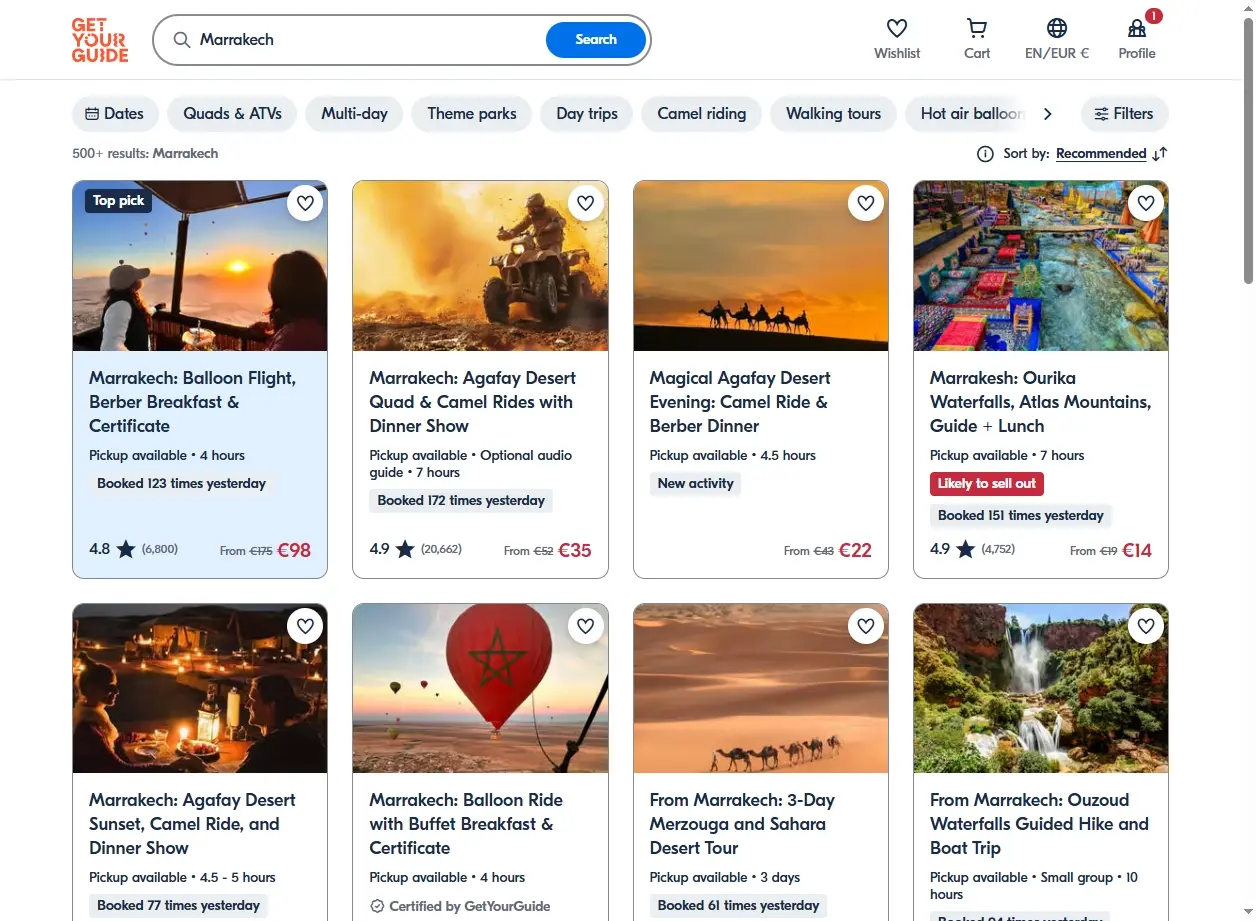Open the EN/EUR language globe icon
The image size is (1256, 921).
click(x=1057, y=28)
